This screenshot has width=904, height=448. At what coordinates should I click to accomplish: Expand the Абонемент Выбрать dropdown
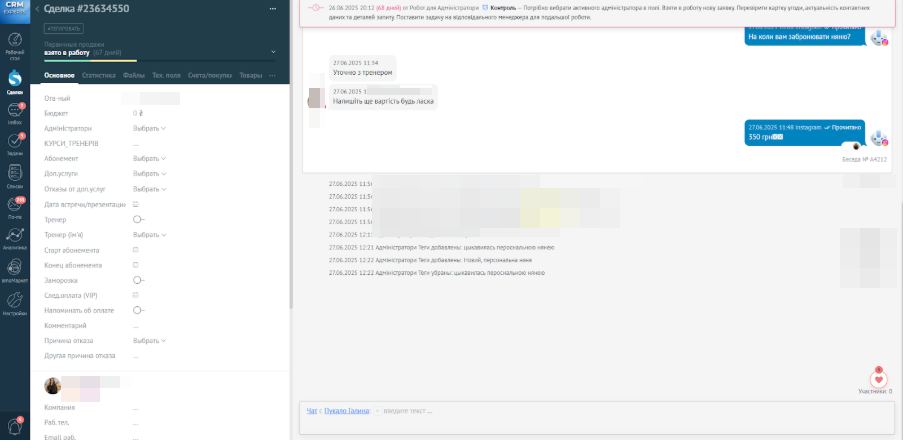[149, 159]
